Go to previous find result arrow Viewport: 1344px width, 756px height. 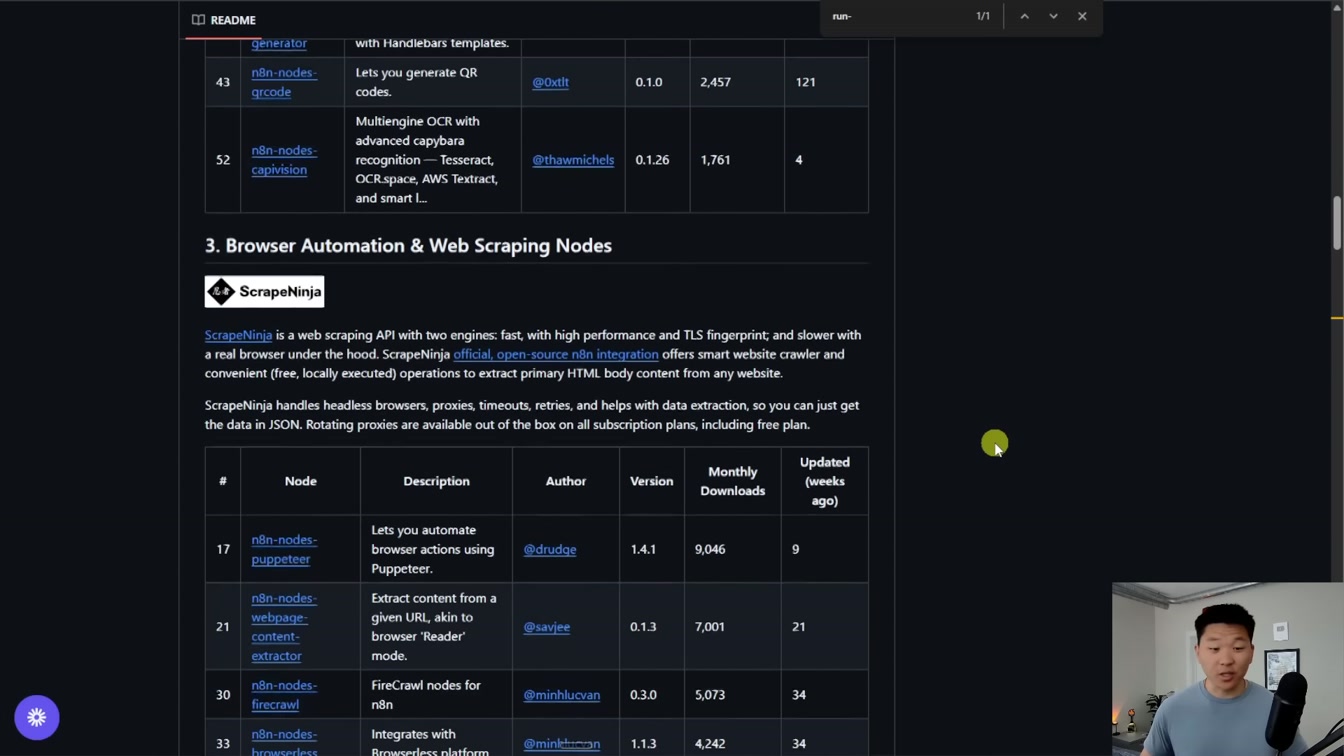[x=1024, y=16]
